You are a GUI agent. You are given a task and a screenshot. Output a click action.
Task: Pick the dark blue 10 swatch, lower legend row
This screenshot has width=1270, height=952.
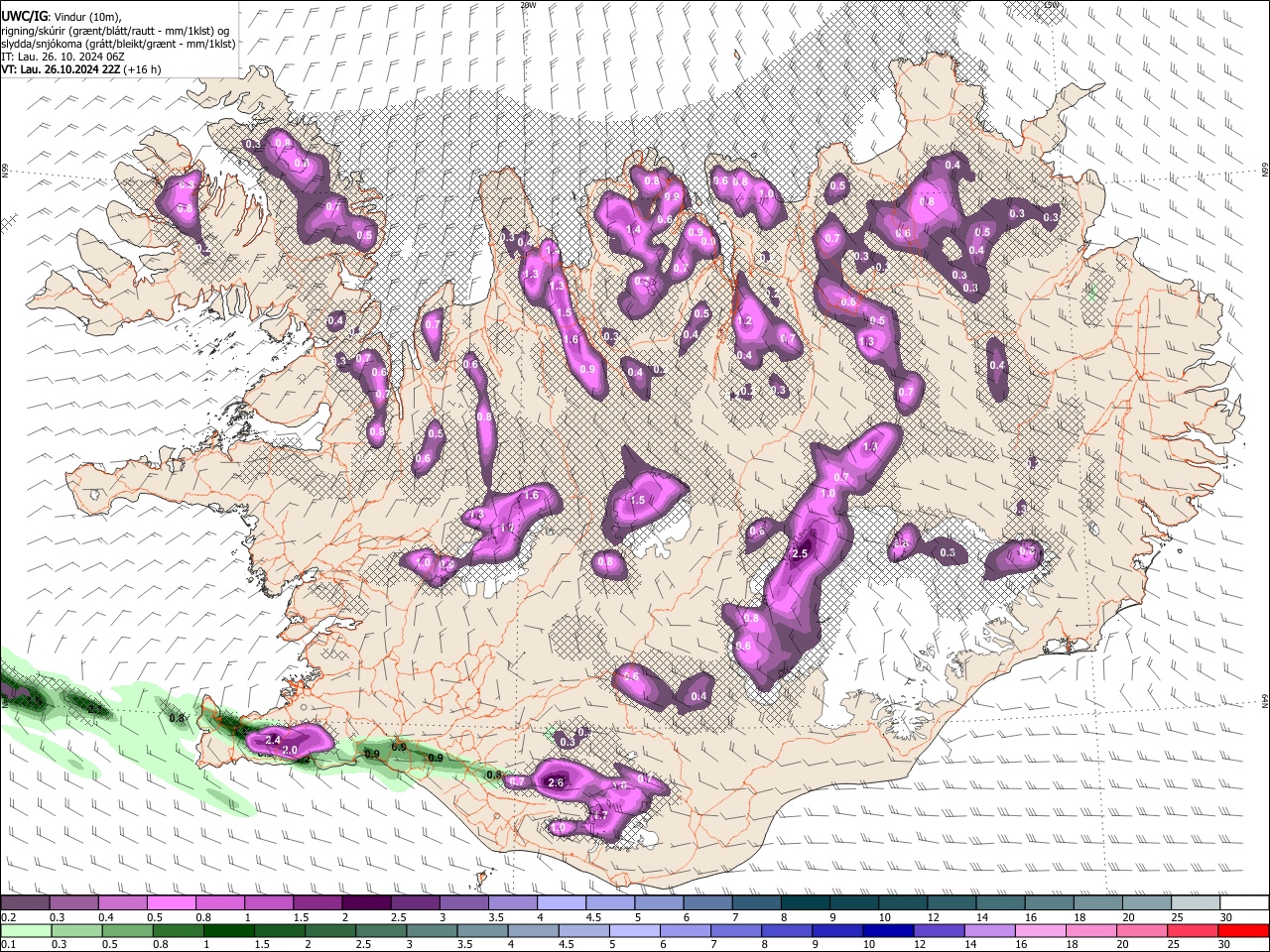tap(888, 930)
